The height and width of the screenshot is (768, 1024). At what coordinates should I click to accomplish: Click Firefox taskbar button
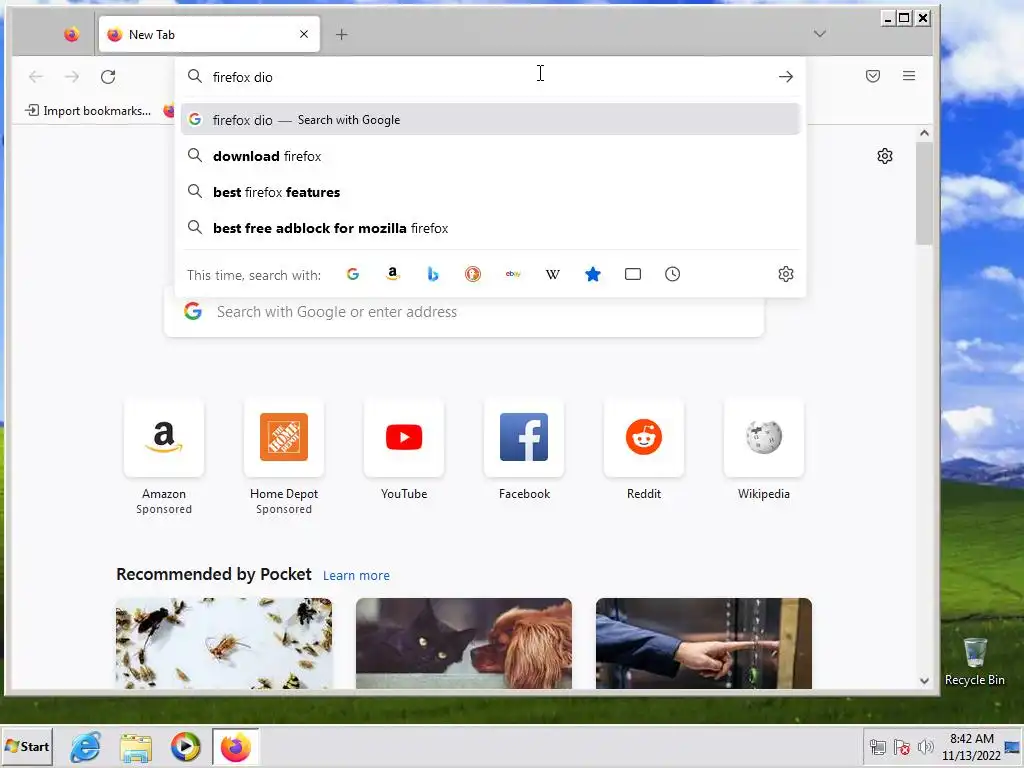[x=236, y=747]
